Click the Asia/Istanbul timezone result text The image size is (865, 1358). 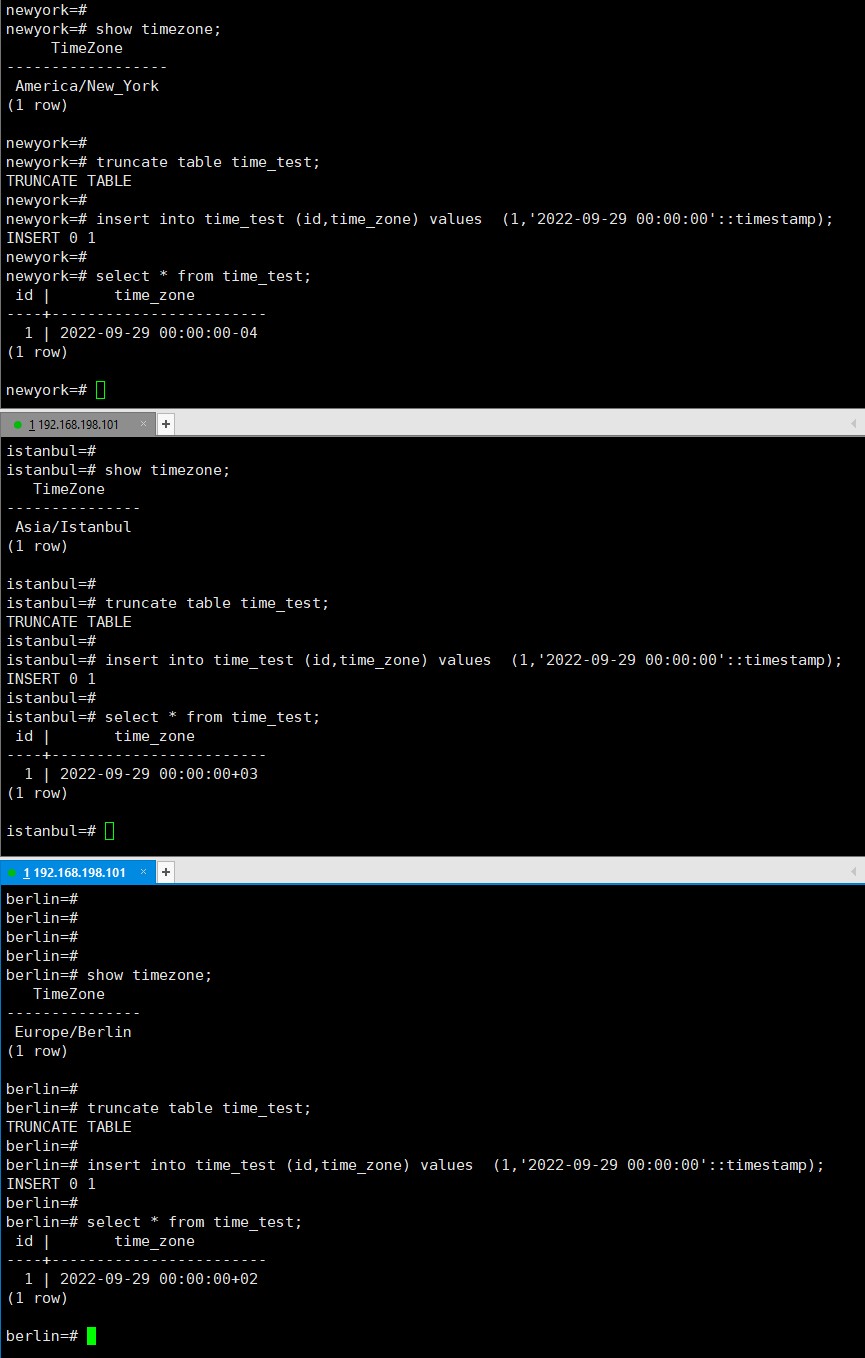click(71, 527)
